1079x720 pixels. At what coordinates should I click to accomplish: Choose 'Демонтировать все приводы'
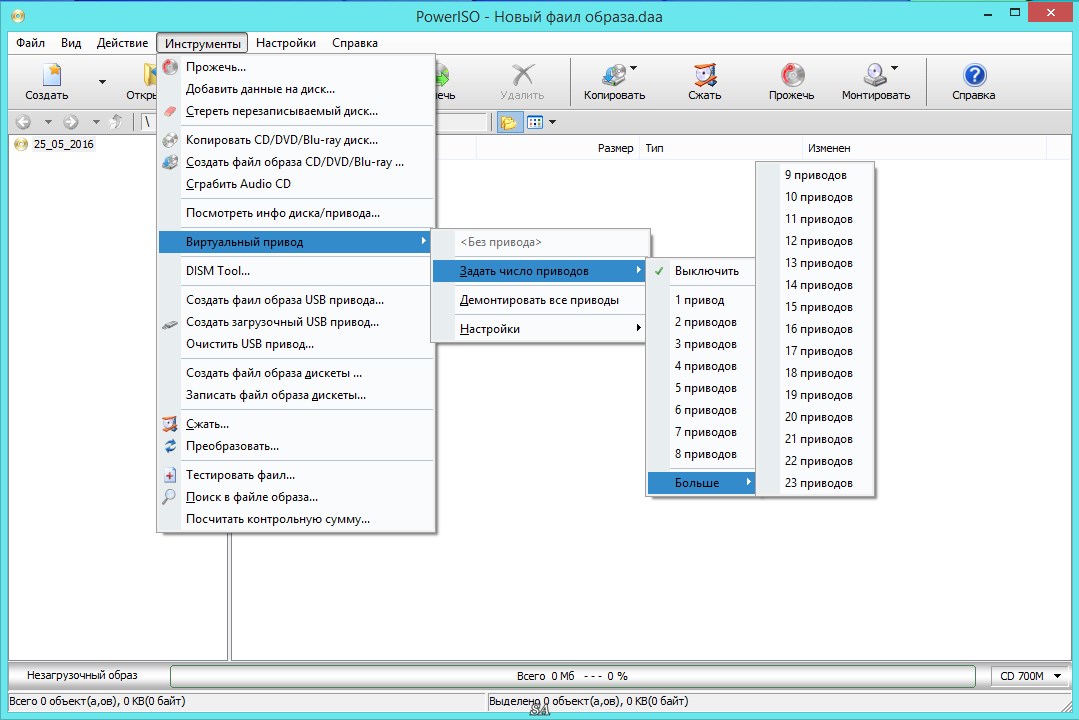539,300
